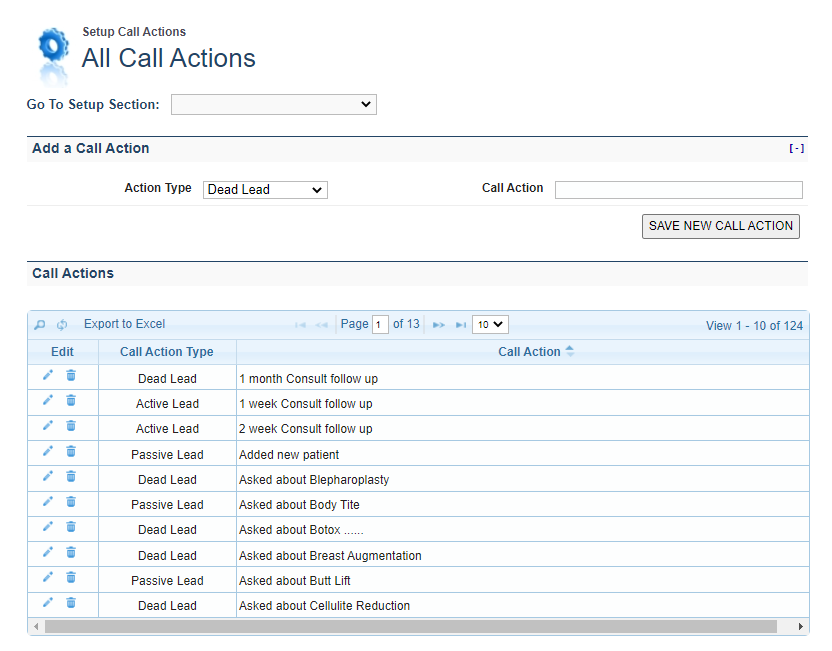
Task: Edit the '1 month Consult follow up' row
Action: coord(47,375)
